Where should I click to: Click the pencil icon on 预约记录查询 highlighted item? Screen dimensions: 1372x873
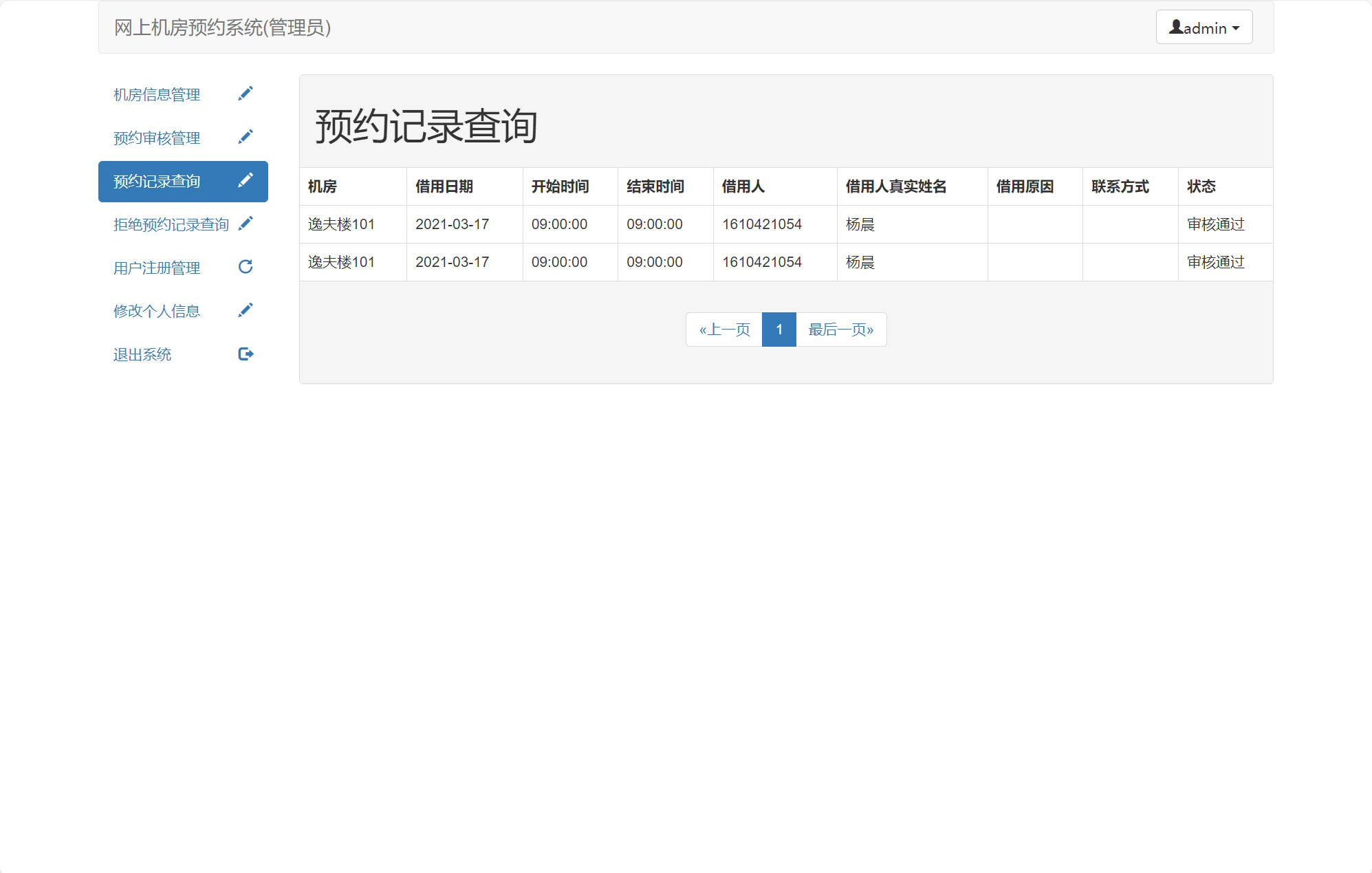(x=246, y=181)
